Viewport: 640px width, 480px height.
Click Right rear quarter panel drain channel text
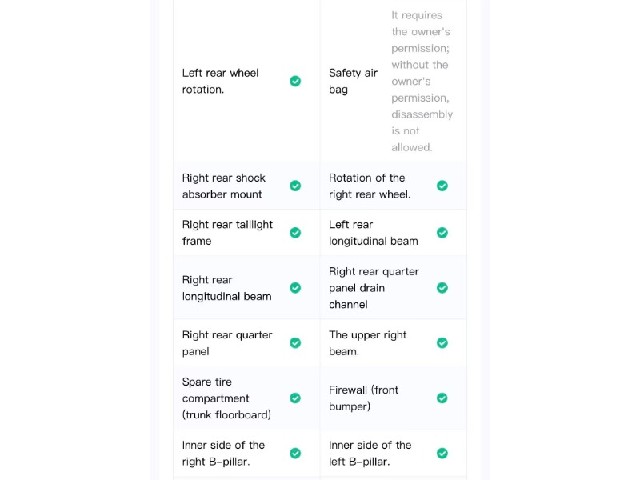[374, 288]
